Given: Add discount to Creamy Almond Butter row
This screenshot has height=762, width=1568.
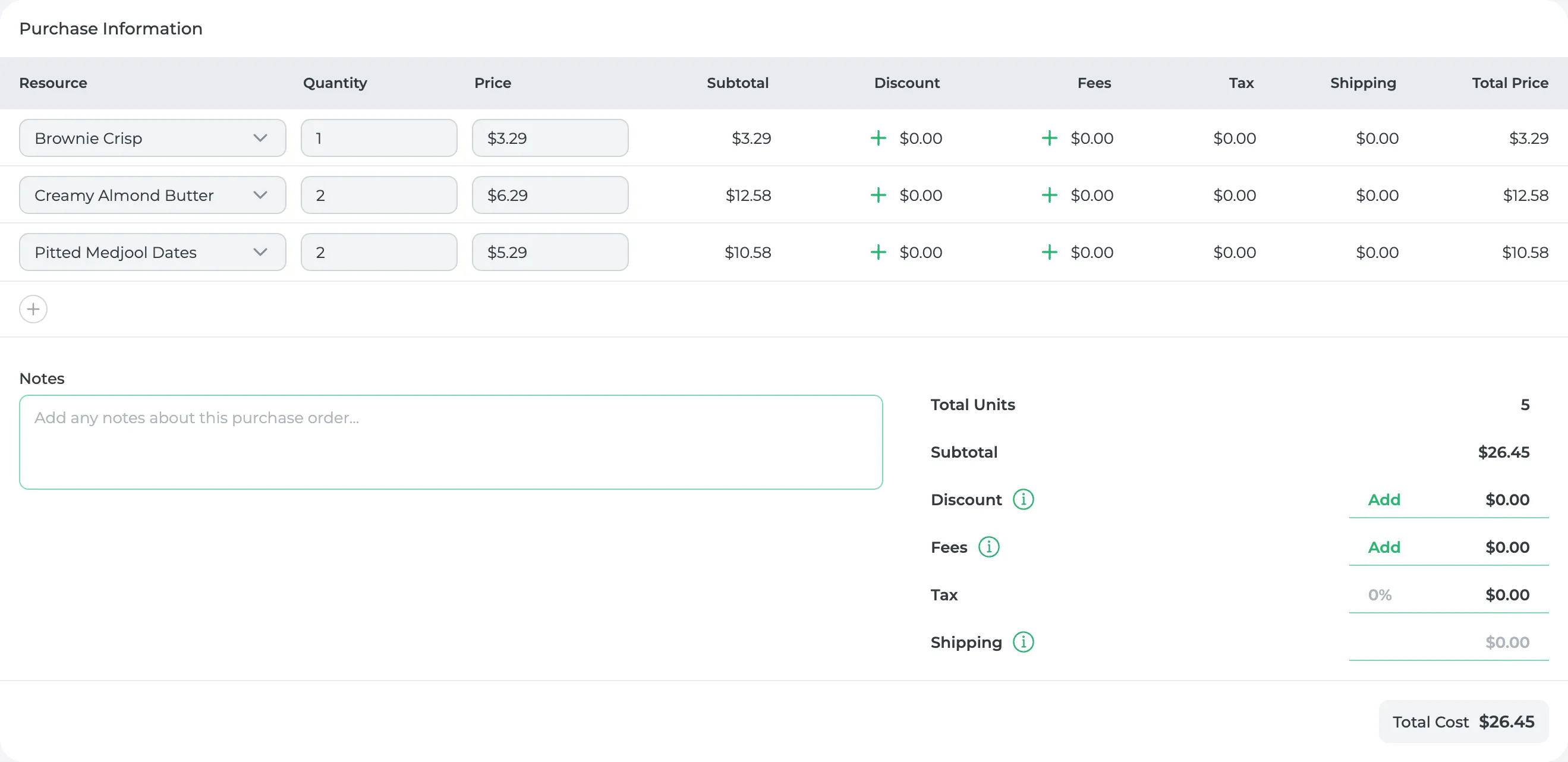Looking at the screenshot, I should coord(878,196).
